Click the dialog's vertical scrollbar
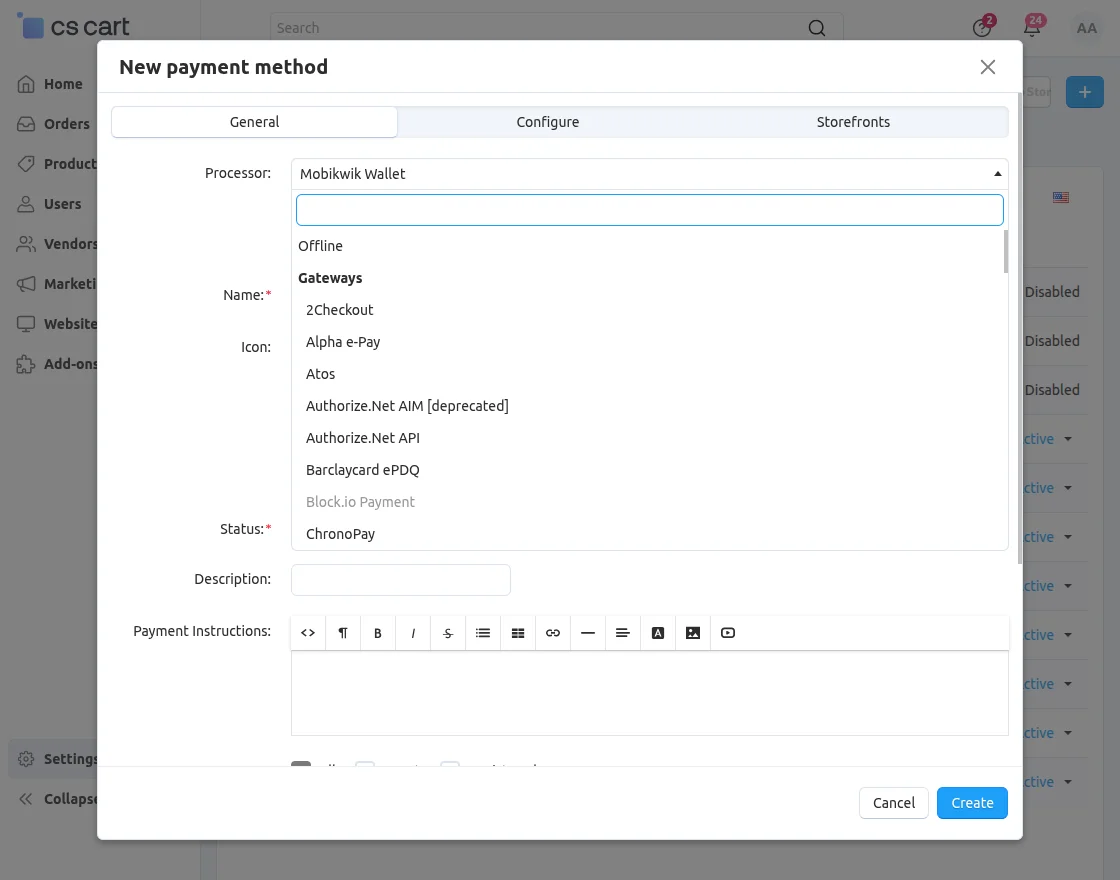 (x=1019, y=329)
